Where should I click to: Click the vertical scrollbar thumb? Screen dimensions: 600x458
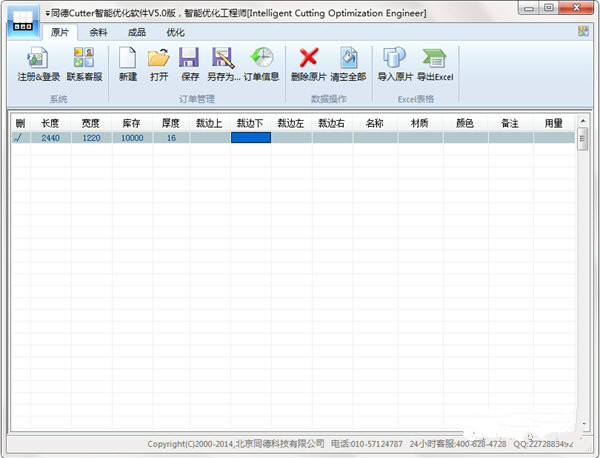click(582, 139)
